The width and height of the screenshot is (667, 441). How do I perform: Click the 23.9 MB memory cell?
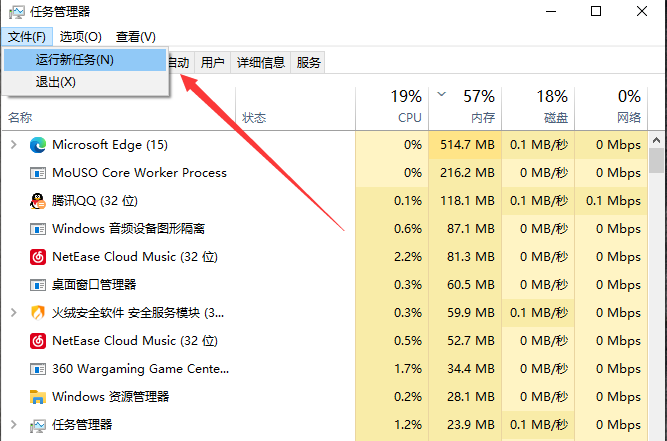point(465,425)
